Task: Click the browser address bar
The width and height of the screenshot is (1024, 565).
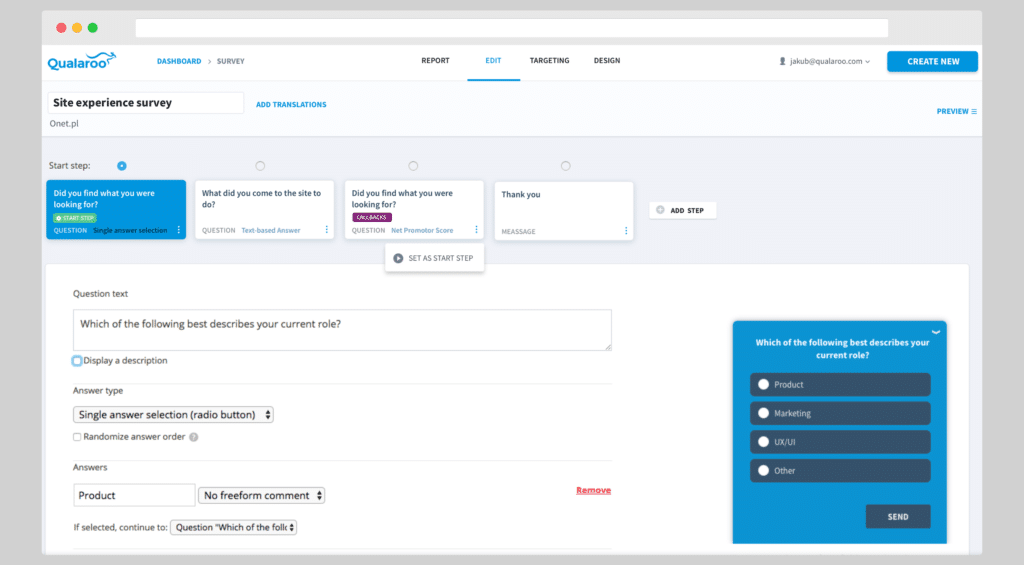Action: (511, 28)
